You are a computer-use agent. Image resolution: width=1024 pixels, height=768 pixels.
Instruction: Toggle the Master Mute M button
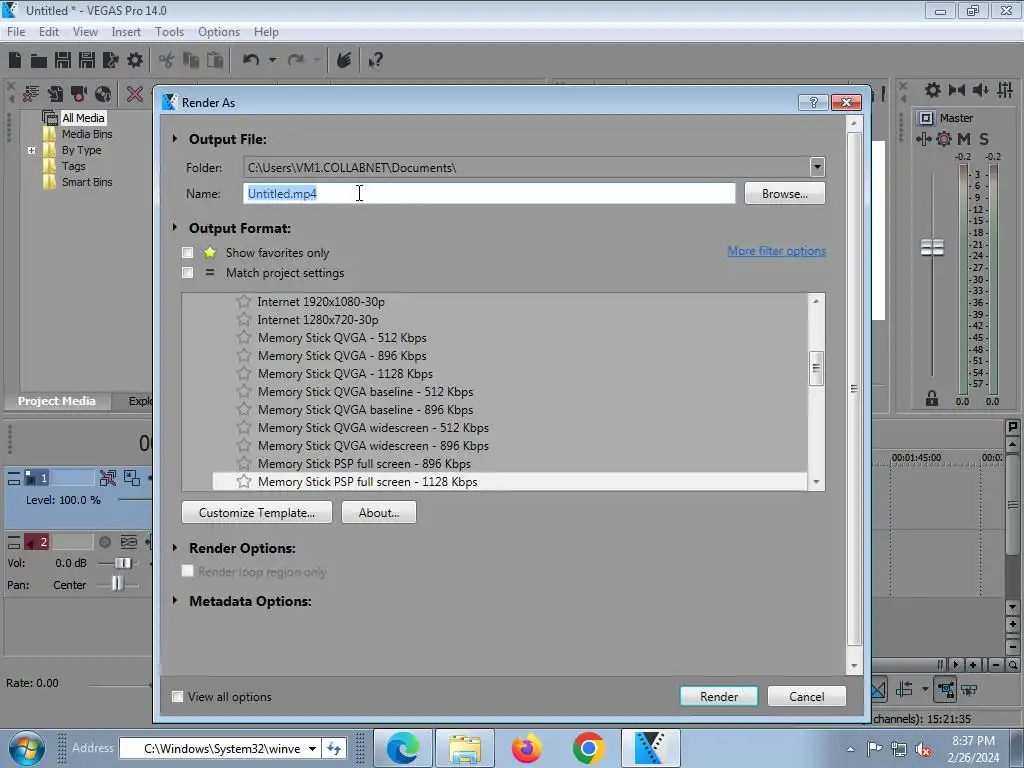[964, 139]
